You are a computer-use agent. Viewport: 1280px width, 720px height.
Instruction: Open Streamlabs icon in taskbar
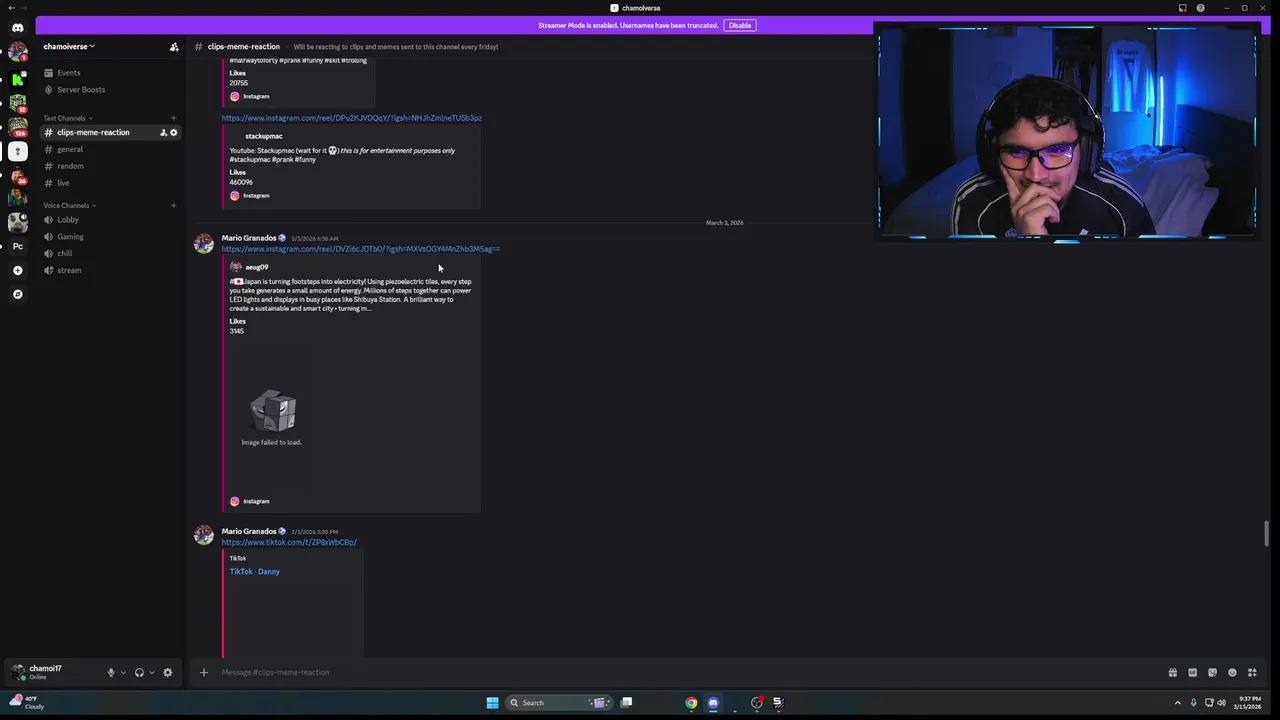pyautogui.click(x=778, y=703)
